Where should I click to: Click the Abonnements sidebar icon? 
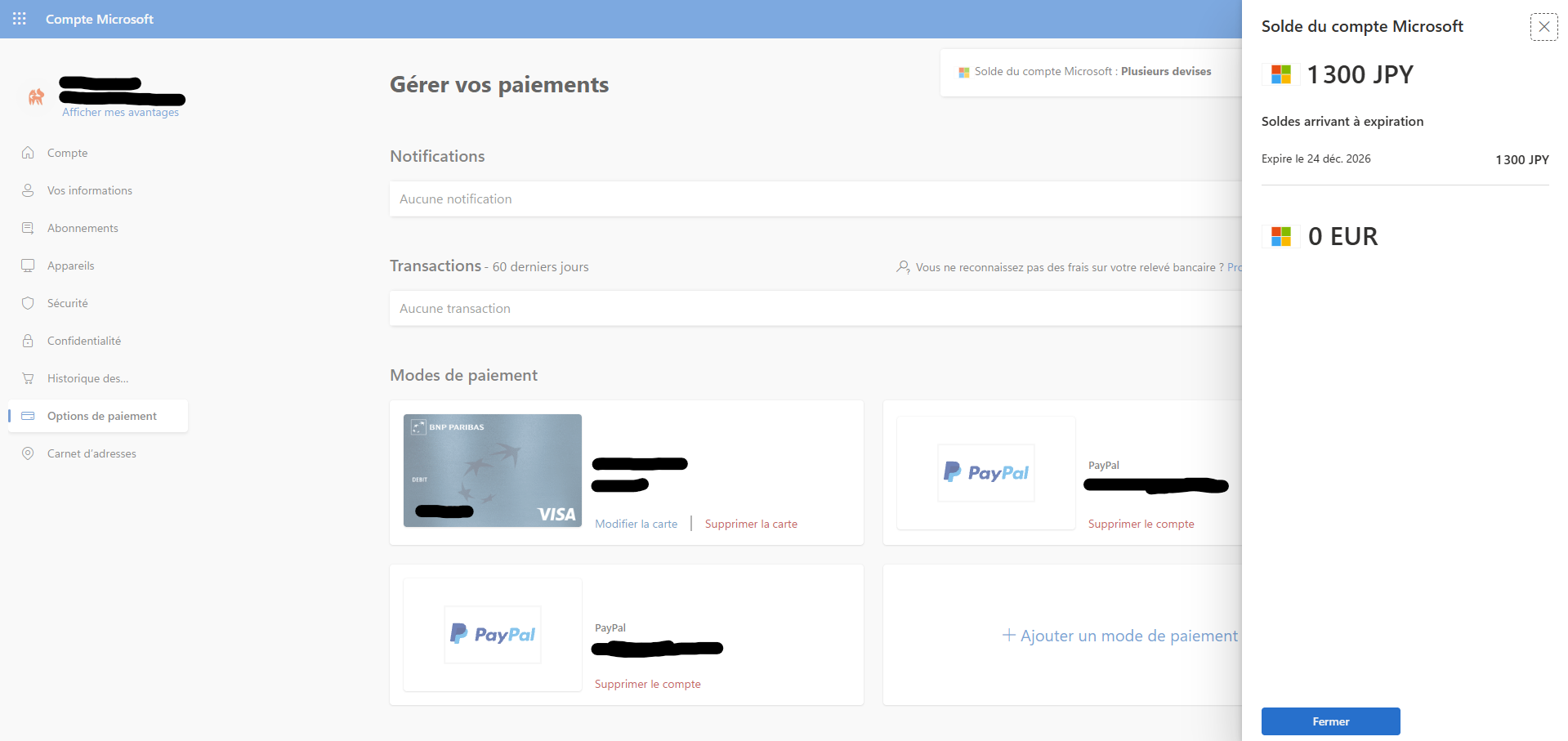pyautogui.click(x=28, y=228)
